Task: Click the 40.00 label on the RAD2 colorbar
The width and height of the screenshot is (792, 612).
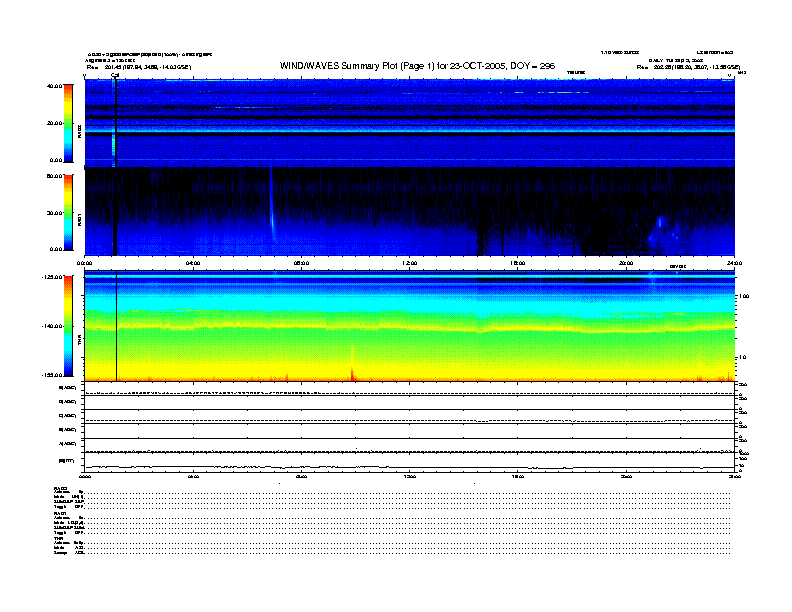Action: coord(54,86)
